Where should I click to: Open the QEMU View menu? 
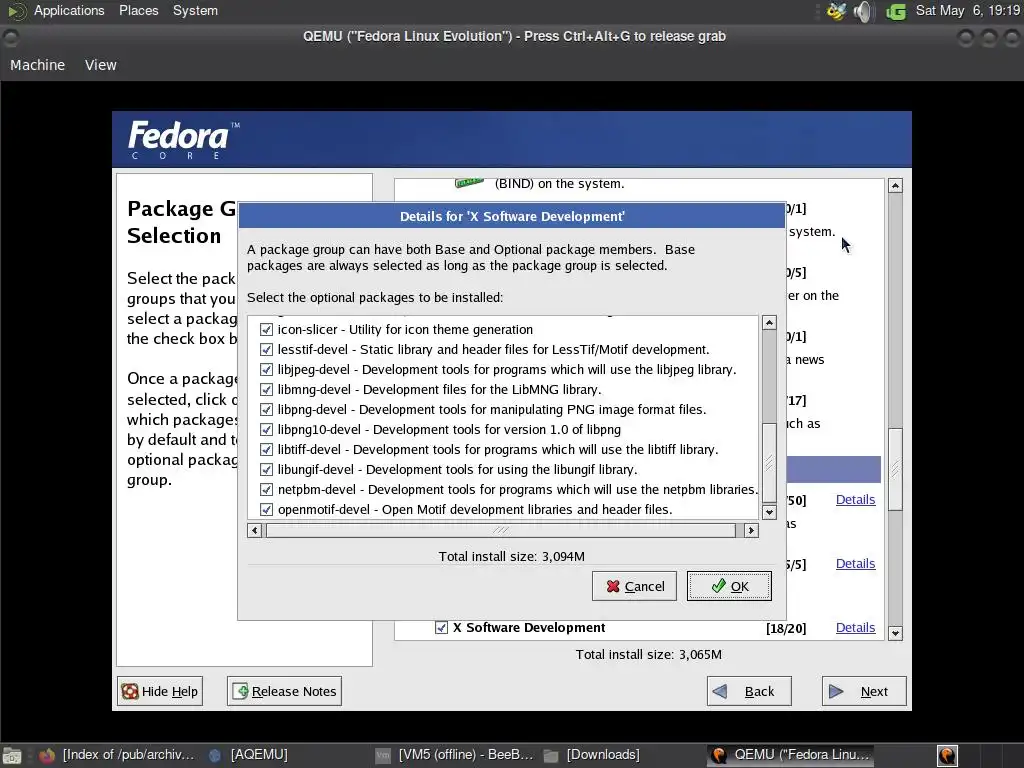101,65
